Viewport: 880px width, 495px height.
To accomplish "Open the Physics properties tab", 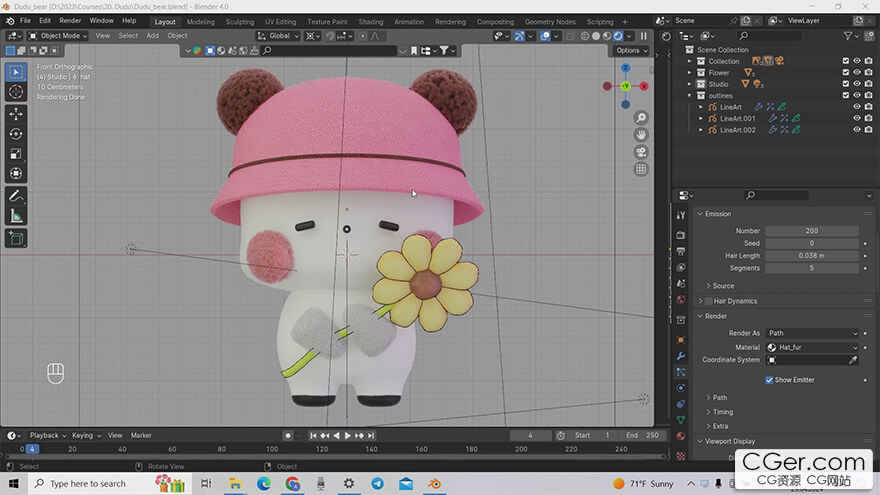I will (681, 388).
